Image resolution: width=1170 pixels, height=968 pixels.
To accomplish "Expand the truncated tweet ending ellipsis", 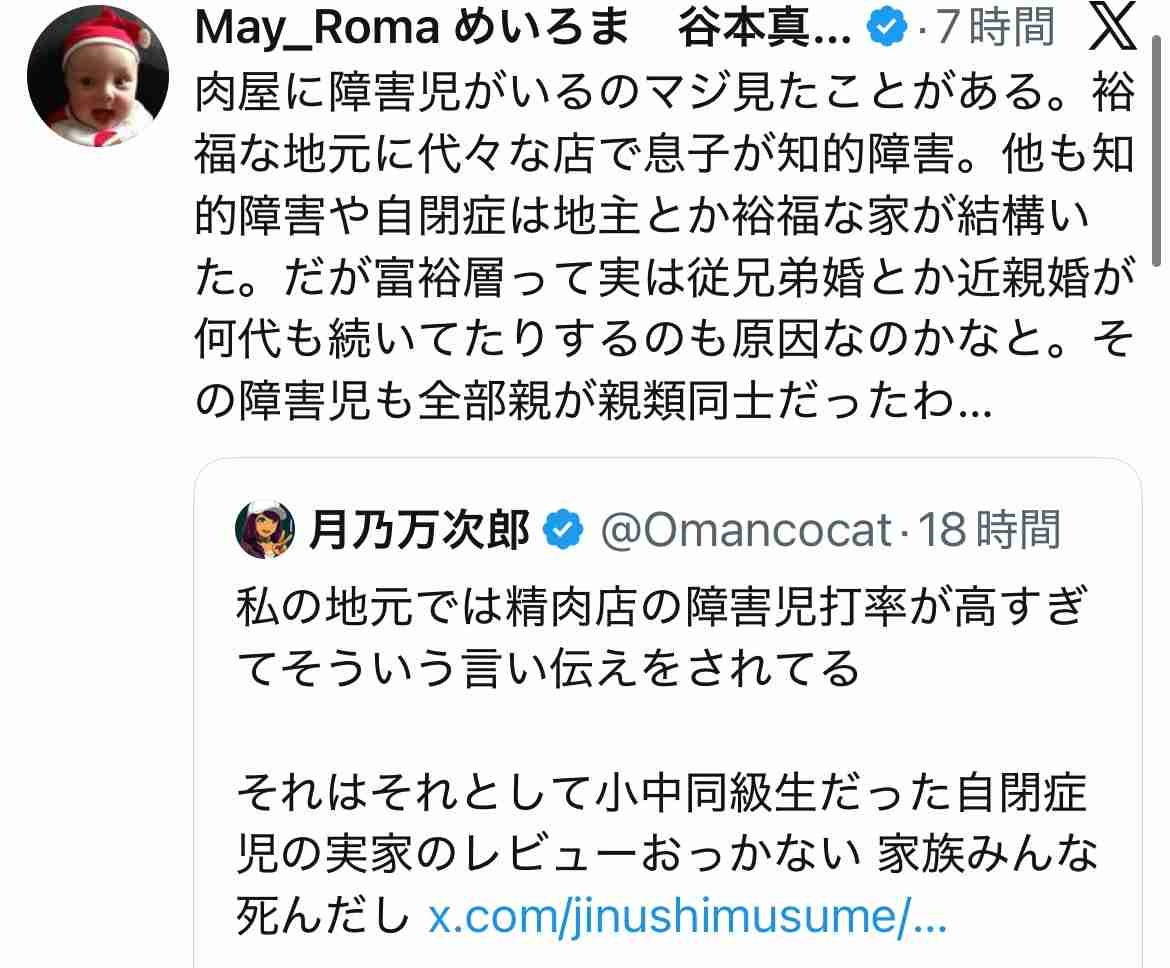I will (975, 403).
